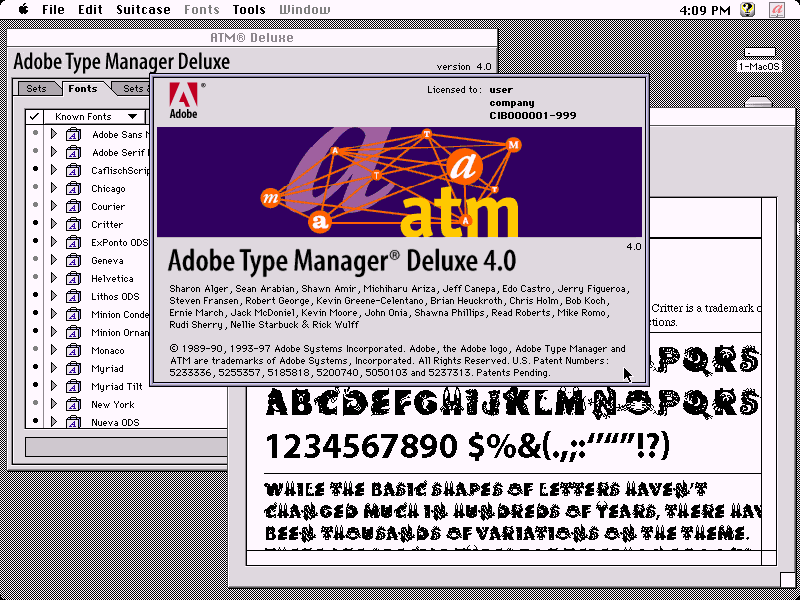Click the 1-MacOS disk icon on desktop
This screenshot has height=600, width=800.
758,66
